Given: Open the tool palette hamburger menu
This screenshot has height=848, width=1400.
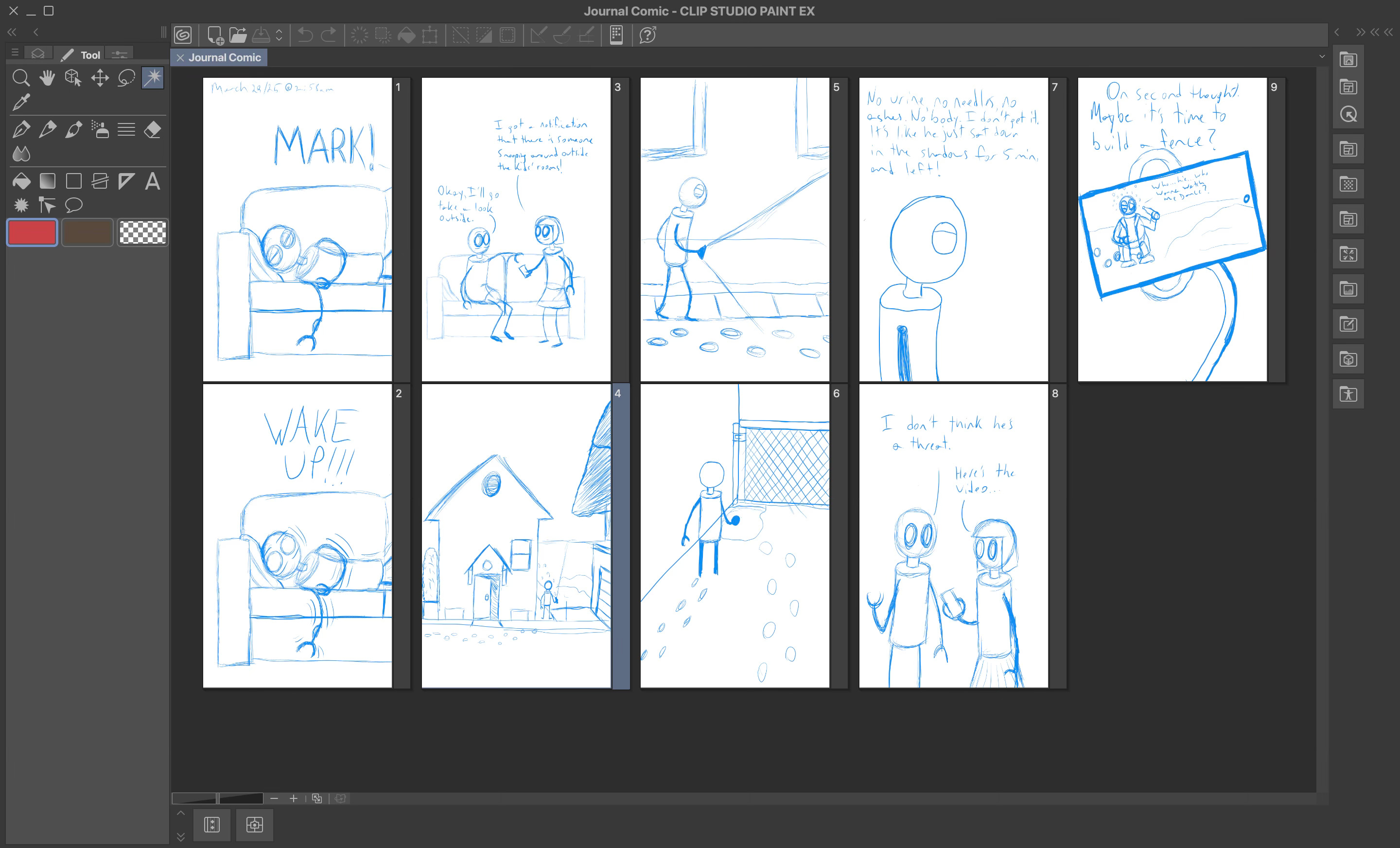Looking at the screenshot, I should [x=15, y=53].
